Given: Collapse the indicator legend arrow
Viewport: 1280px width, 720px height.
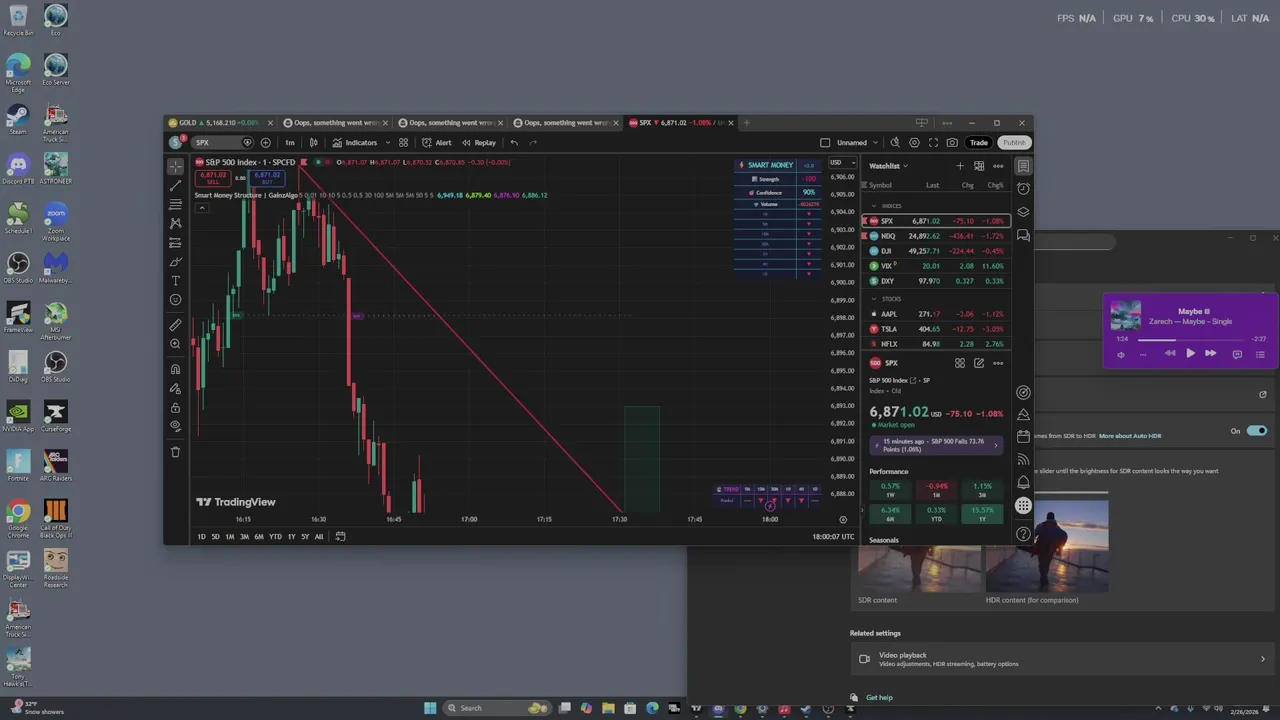Looking at the screenshot, I should [201, 207].
